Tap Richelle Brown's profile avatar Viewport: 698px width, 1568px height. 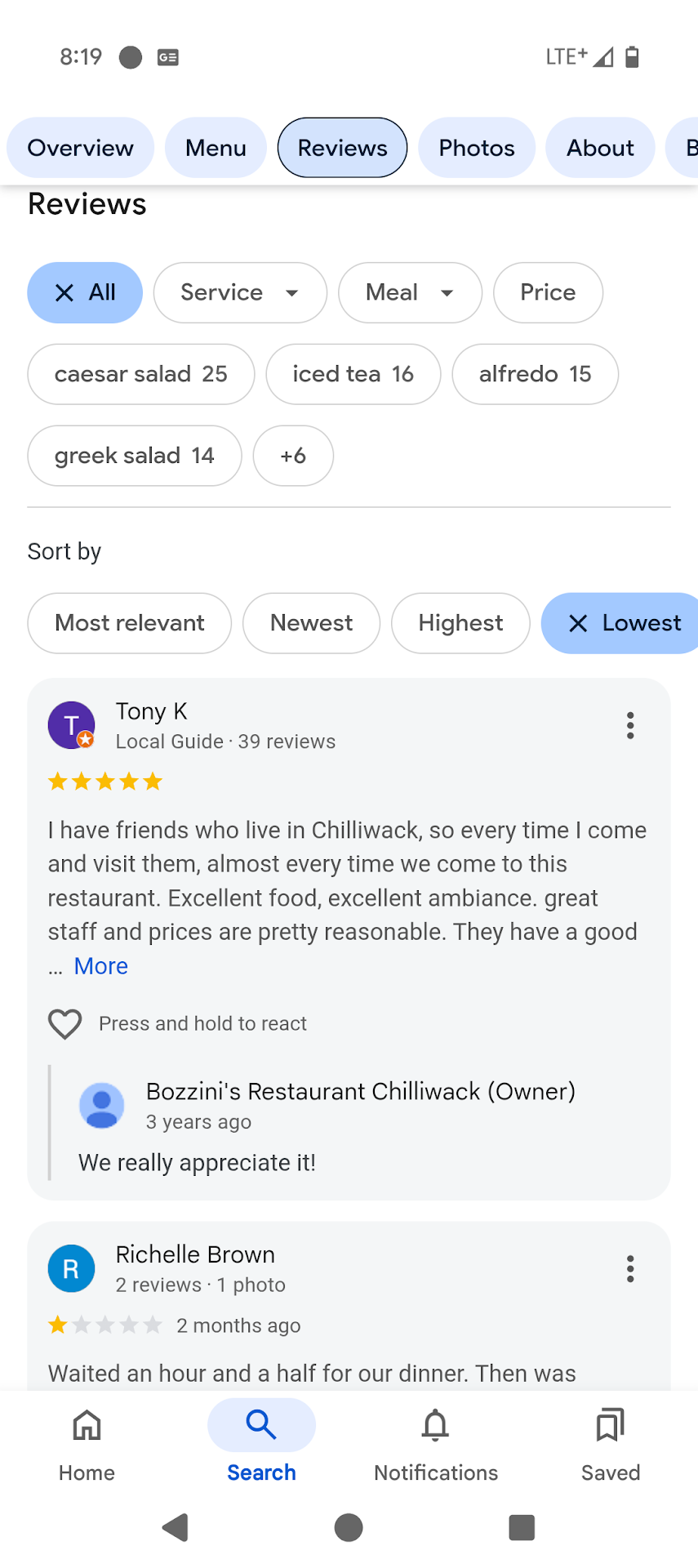71,1268
